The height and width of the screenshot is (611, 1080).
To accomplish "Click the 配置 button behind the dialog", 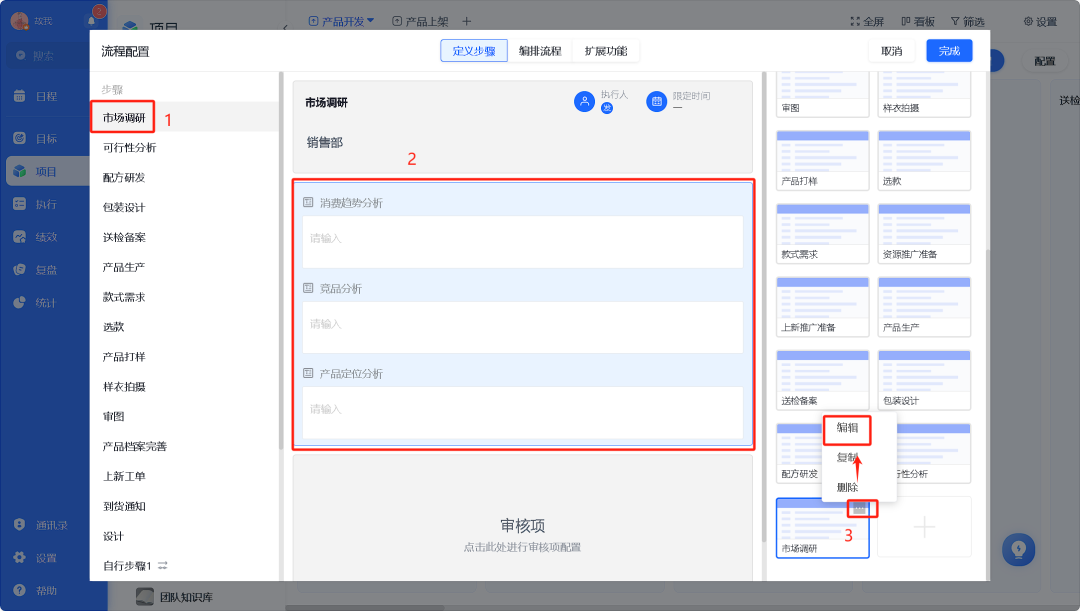I will (1044, 61).
